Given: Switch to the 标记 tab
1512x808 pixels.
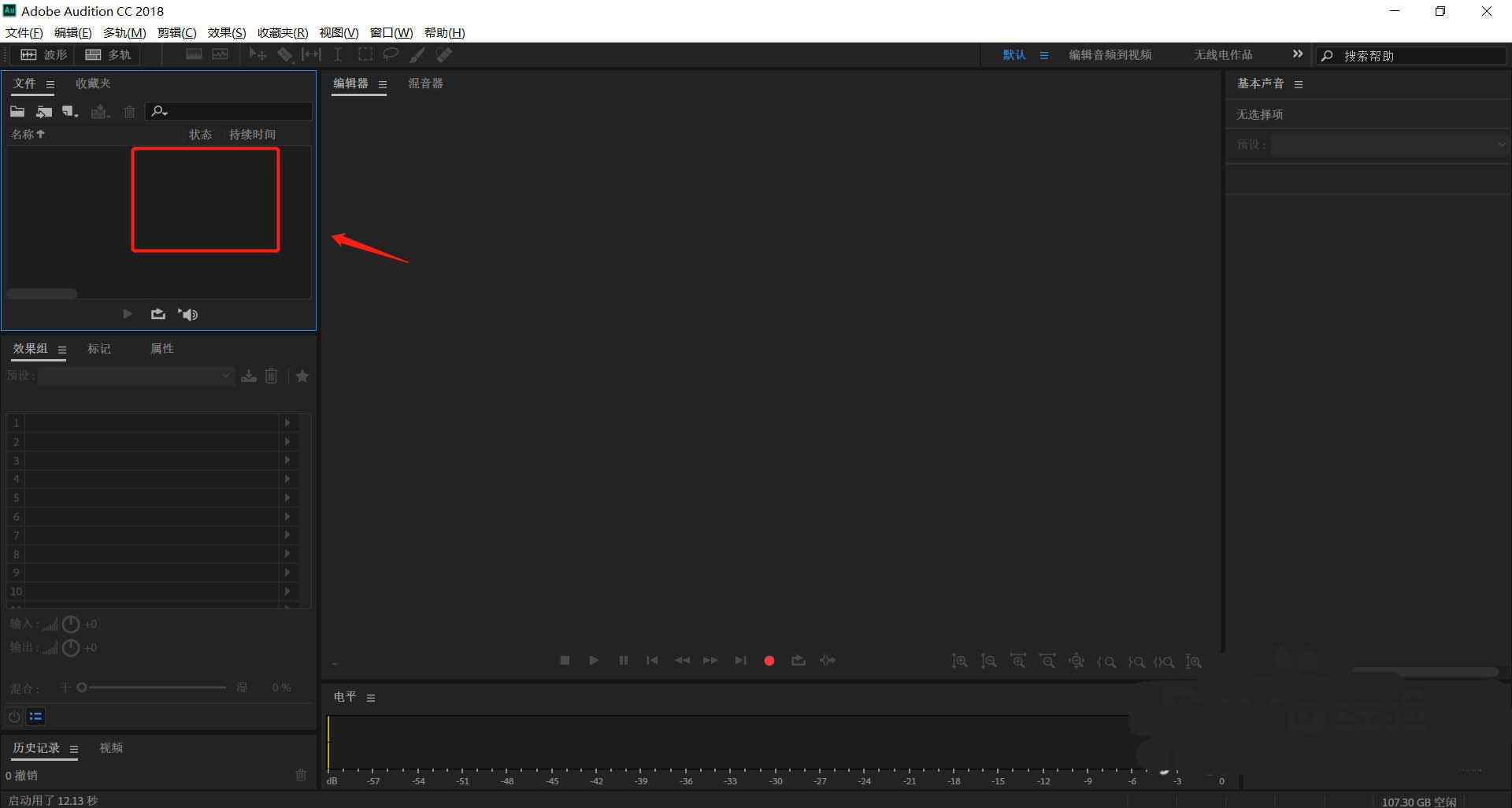Looking at the screenshot, I should pyautogui.click(x=99, y=349).
